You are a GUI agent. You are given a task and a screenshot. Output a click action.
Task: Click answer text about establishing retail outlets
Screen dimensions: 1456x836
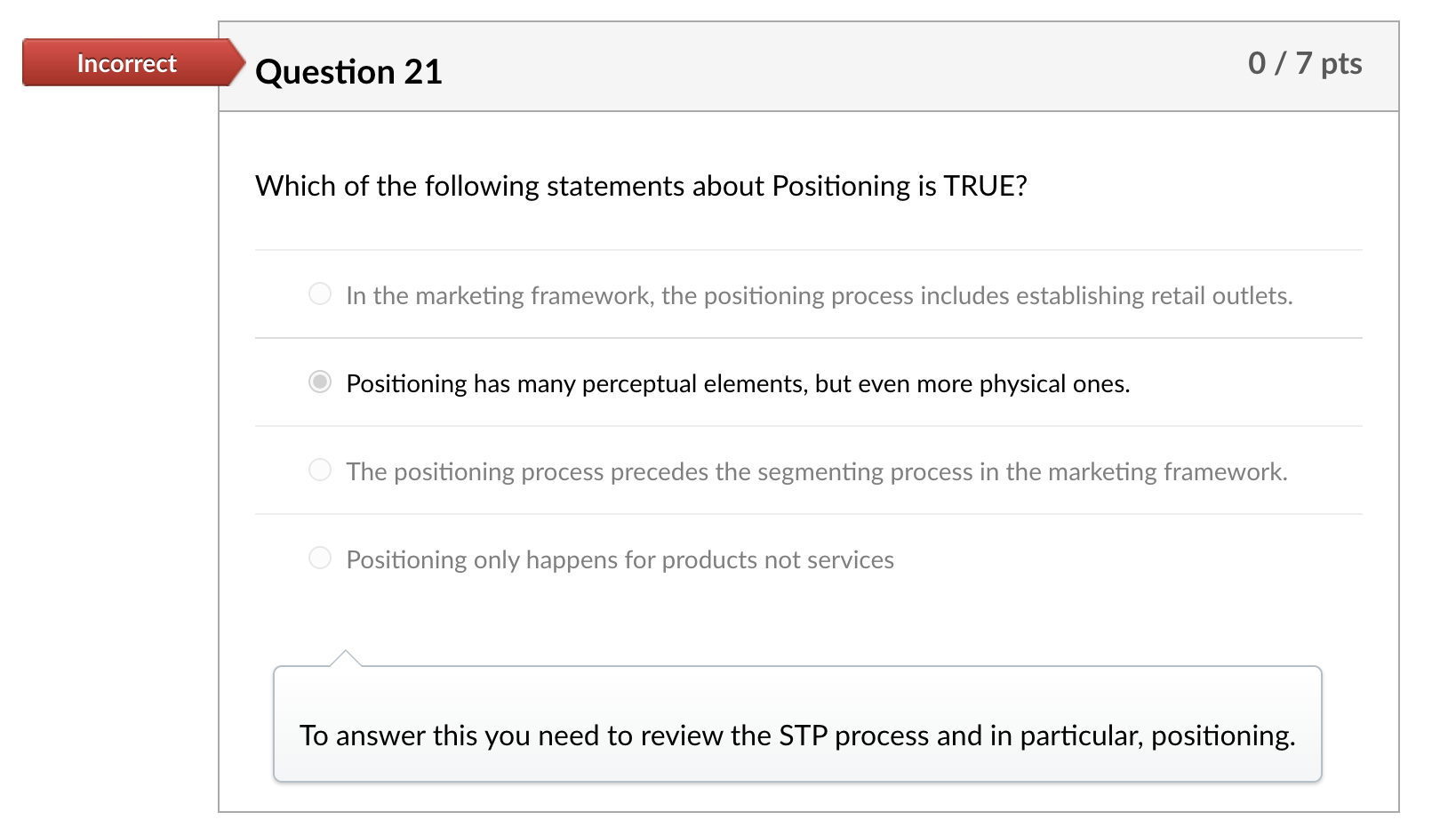coord(819,295)
